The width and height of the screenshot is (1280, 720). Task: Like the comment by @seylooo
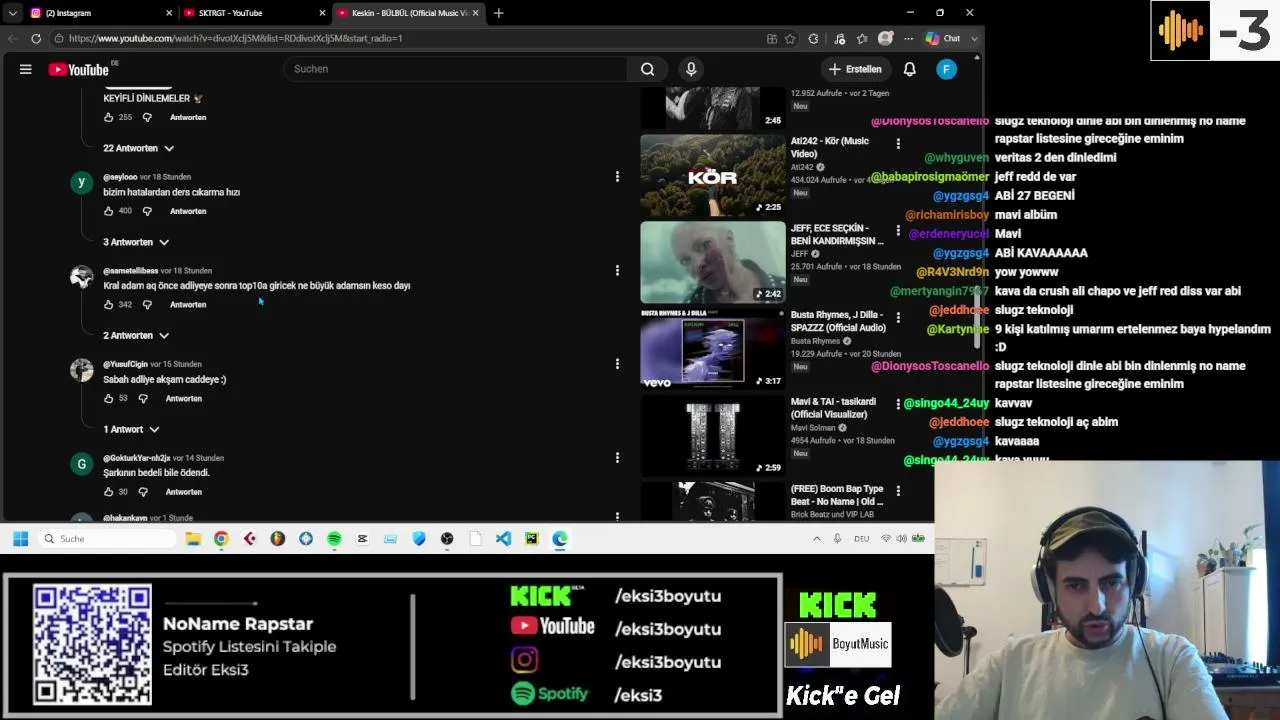pos(109,211)
